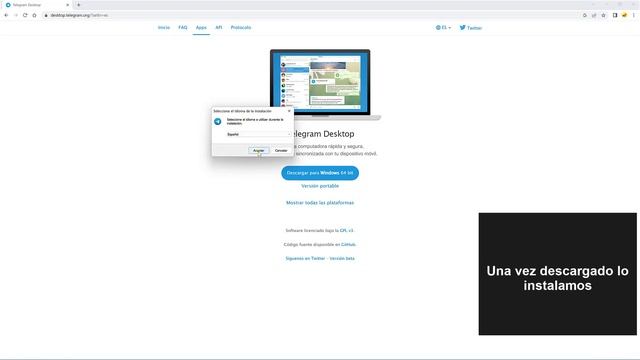Open the Inicio page link
Screen dimensions: 640x360
pos(164,27)
